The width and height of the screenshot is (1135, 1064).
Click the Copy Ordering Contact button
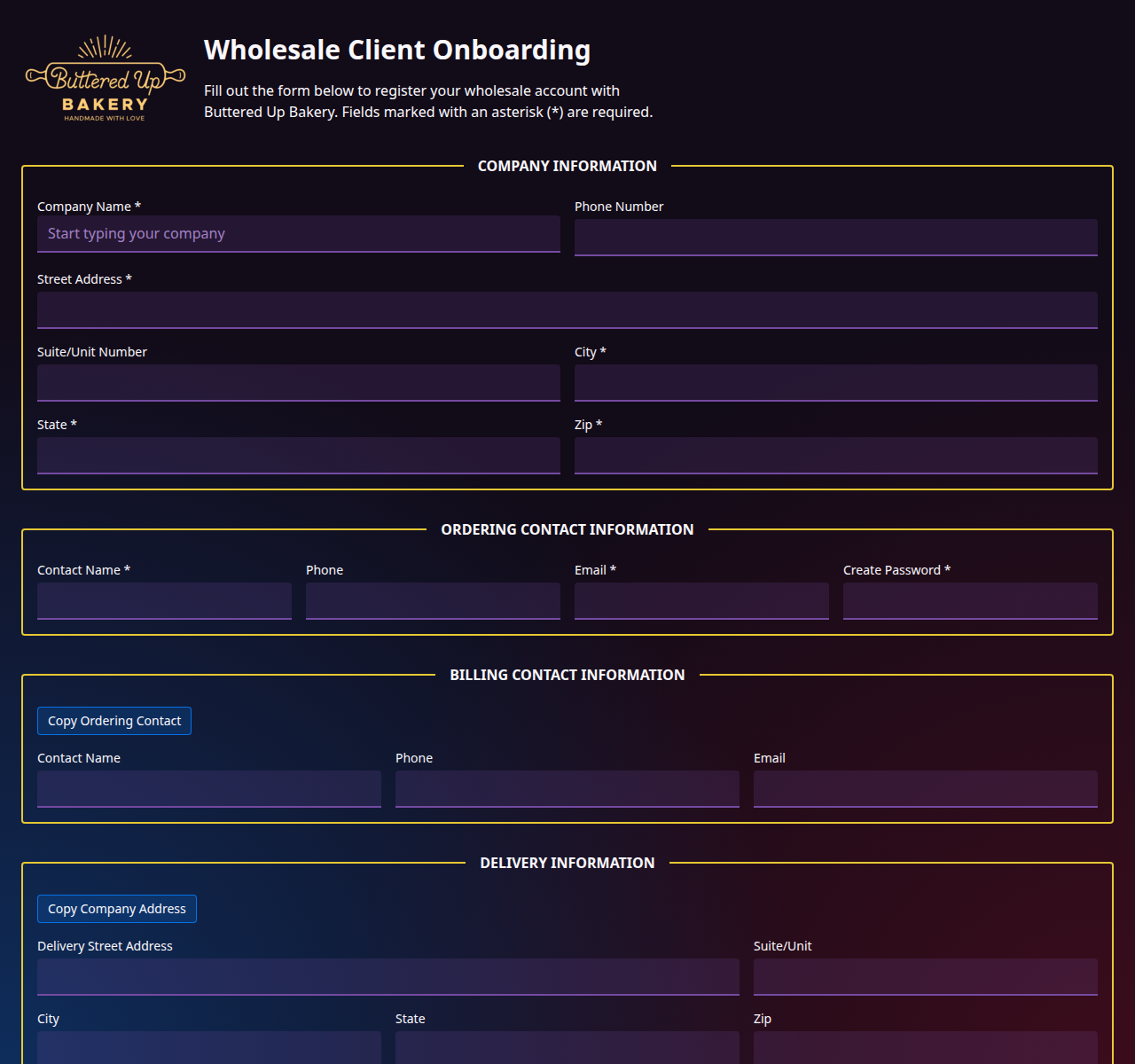click(113, 721)
